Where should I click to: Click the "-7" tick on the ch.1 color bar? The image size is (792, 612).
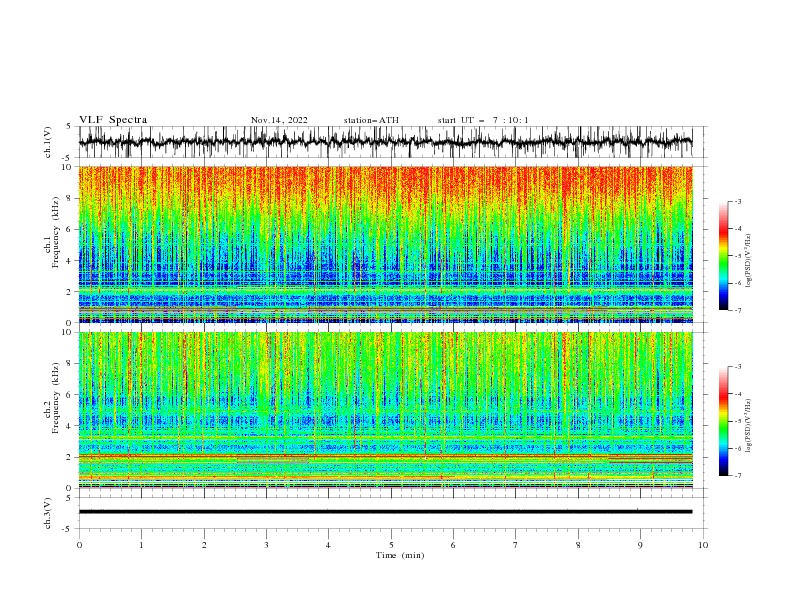coord(738,310)
